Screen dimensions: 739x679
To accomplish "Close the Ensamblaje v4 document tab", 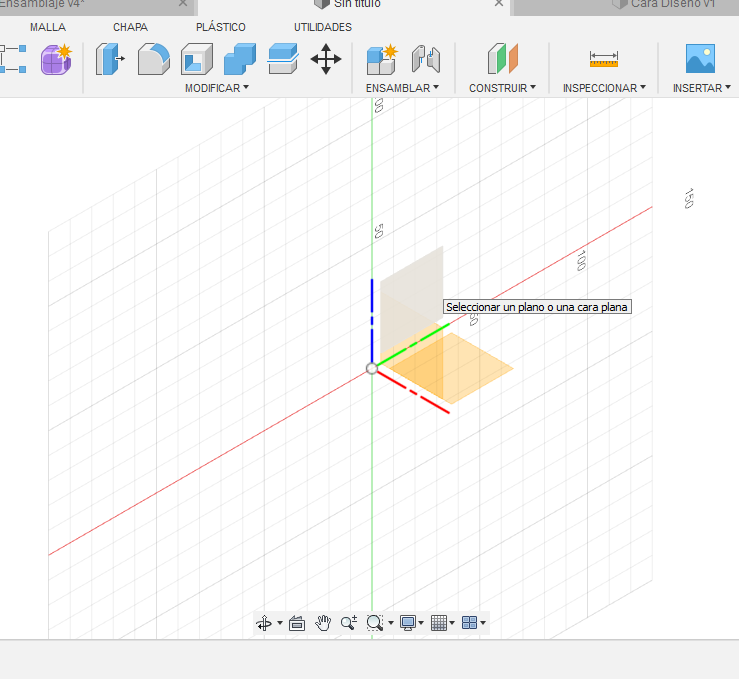I will click(183, 3).
